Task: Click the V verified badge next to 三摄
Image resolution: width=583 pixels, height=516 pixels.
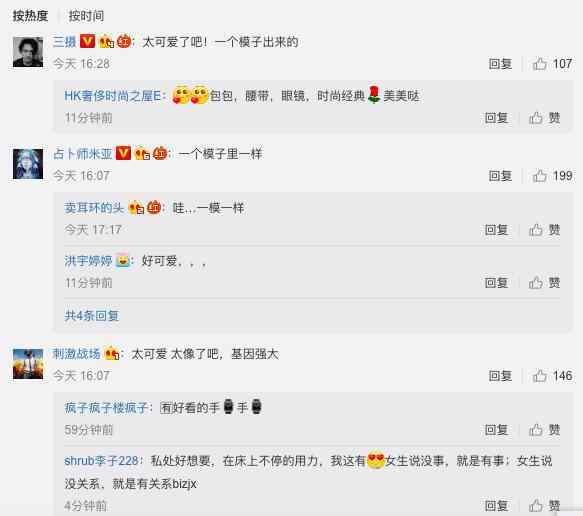Action: [88, 41]
